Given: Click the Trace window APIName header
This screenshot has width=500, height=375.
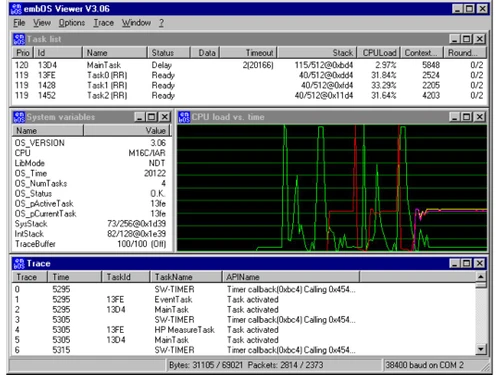Looking at the screenshot, I should pos(291,277).
